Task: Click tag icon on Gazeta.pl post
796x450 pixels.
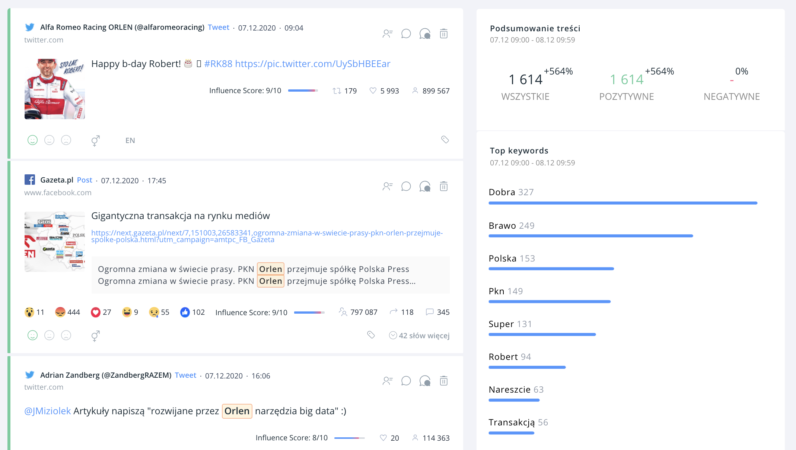Action: 371,336
